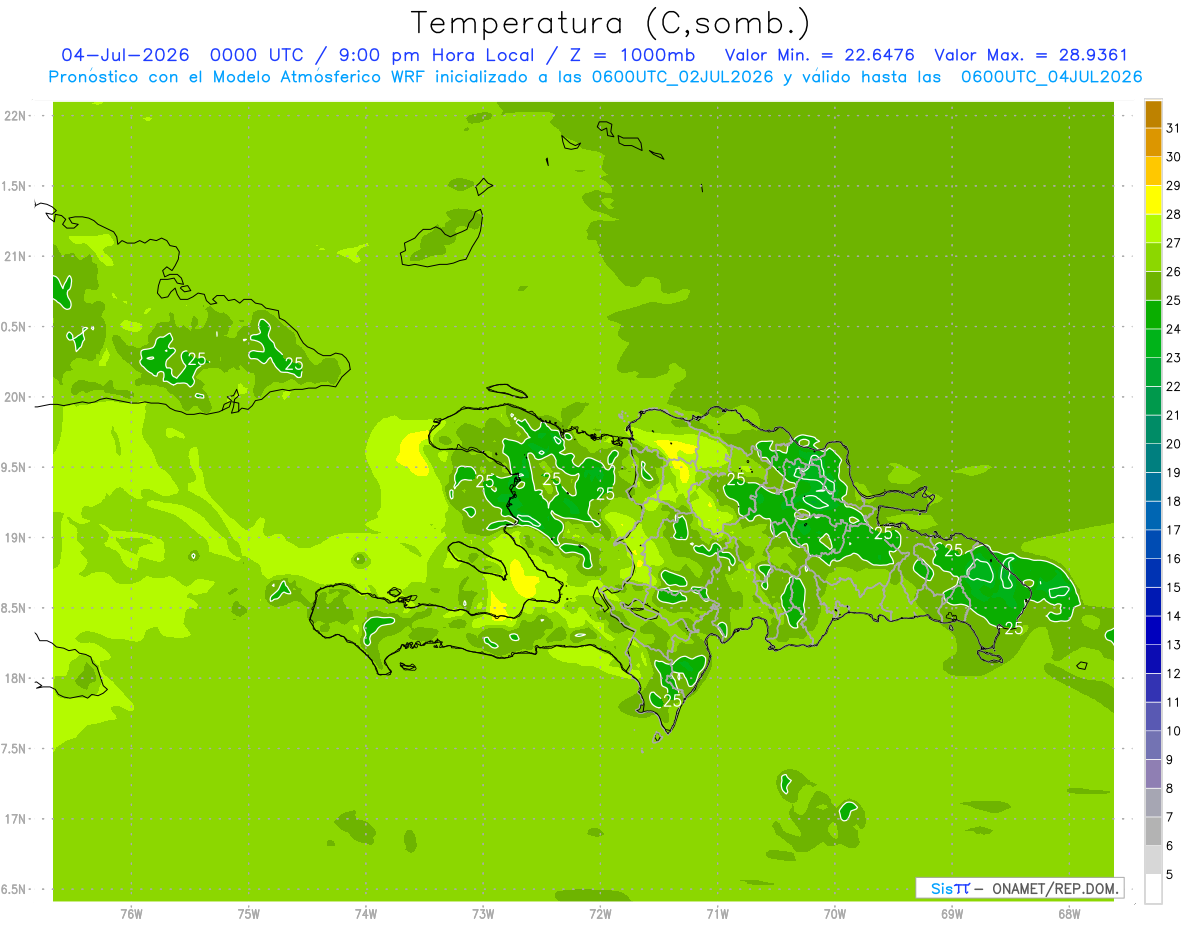
Task: Click the 'ONAMET/REP.DOM.' credit label
Action: tap(1053, 888)
